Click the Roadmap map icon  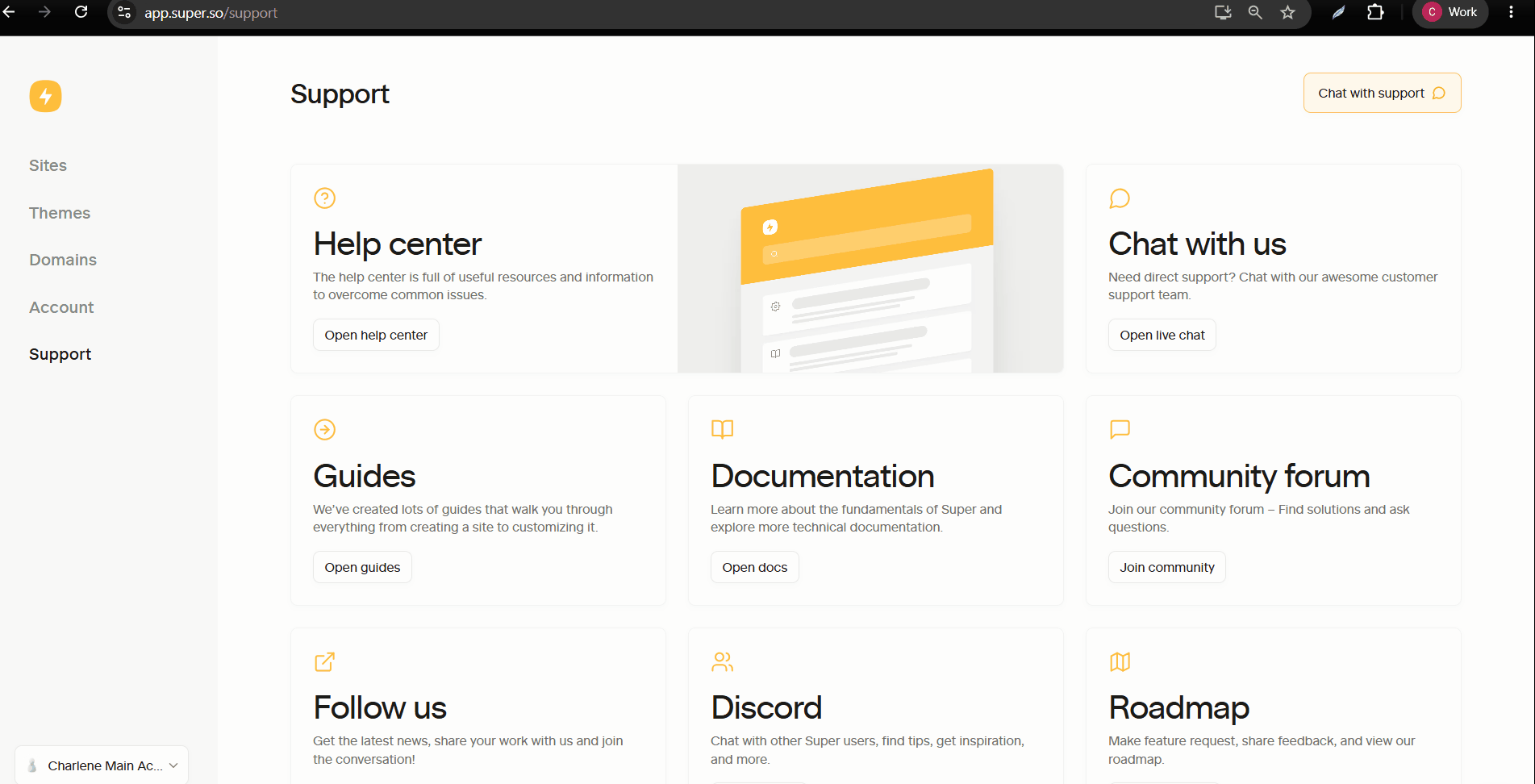(x=1120, y=661)
